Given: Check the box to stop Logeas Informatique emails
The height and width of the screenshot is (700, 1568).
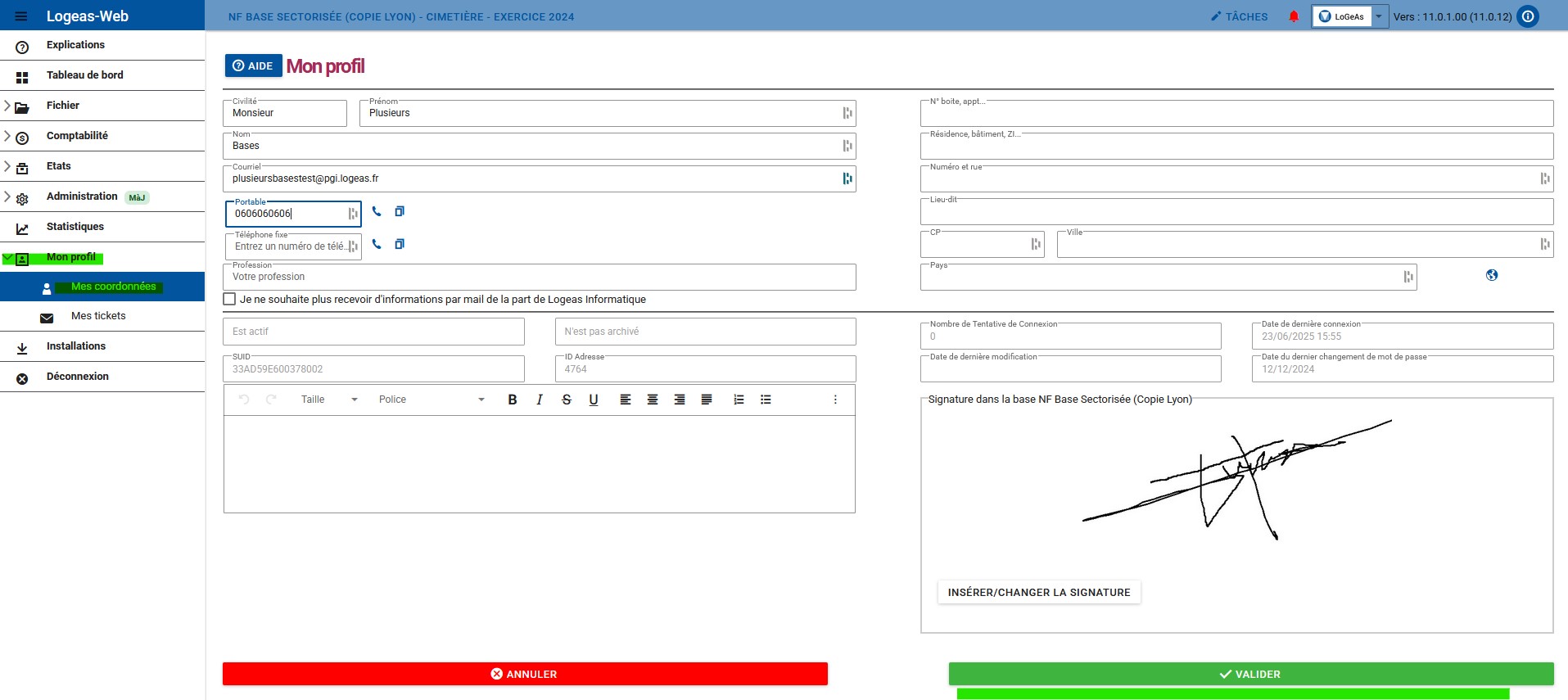Looking at the screenshot, I should pos(230,300).
